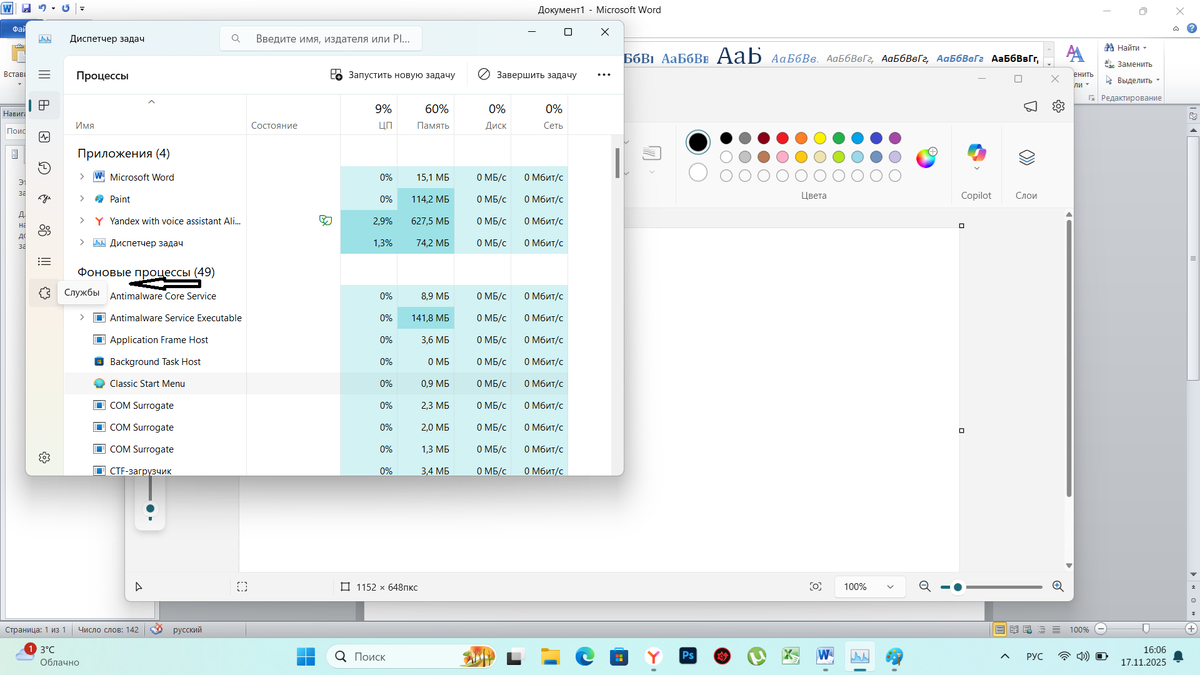Select the Processes page icon in Task Manager sidebar
Screen dimensions: 1200x675
click(x=44, y=106)
